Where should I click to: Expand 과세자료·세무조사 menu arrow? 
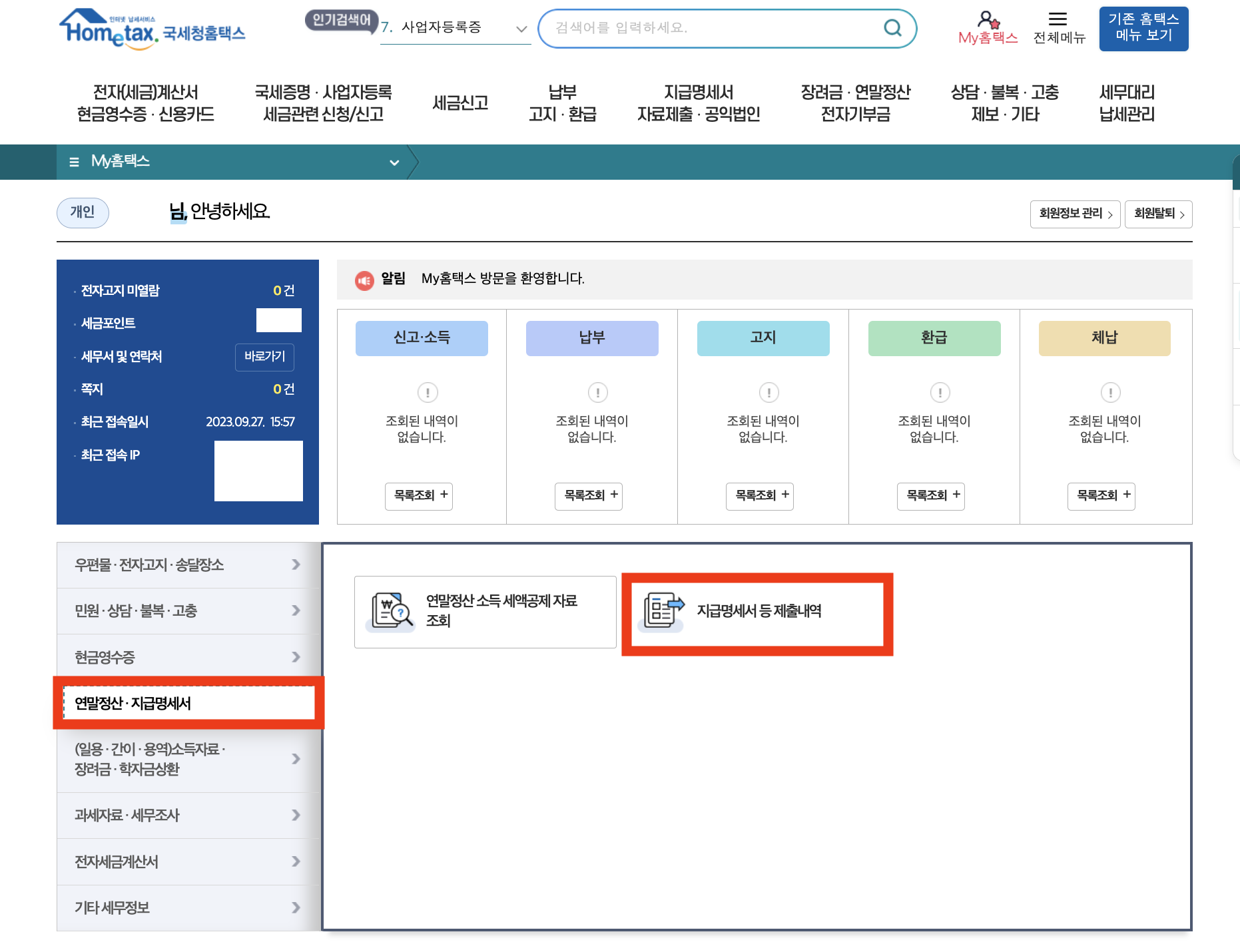[x=296, y=815]
